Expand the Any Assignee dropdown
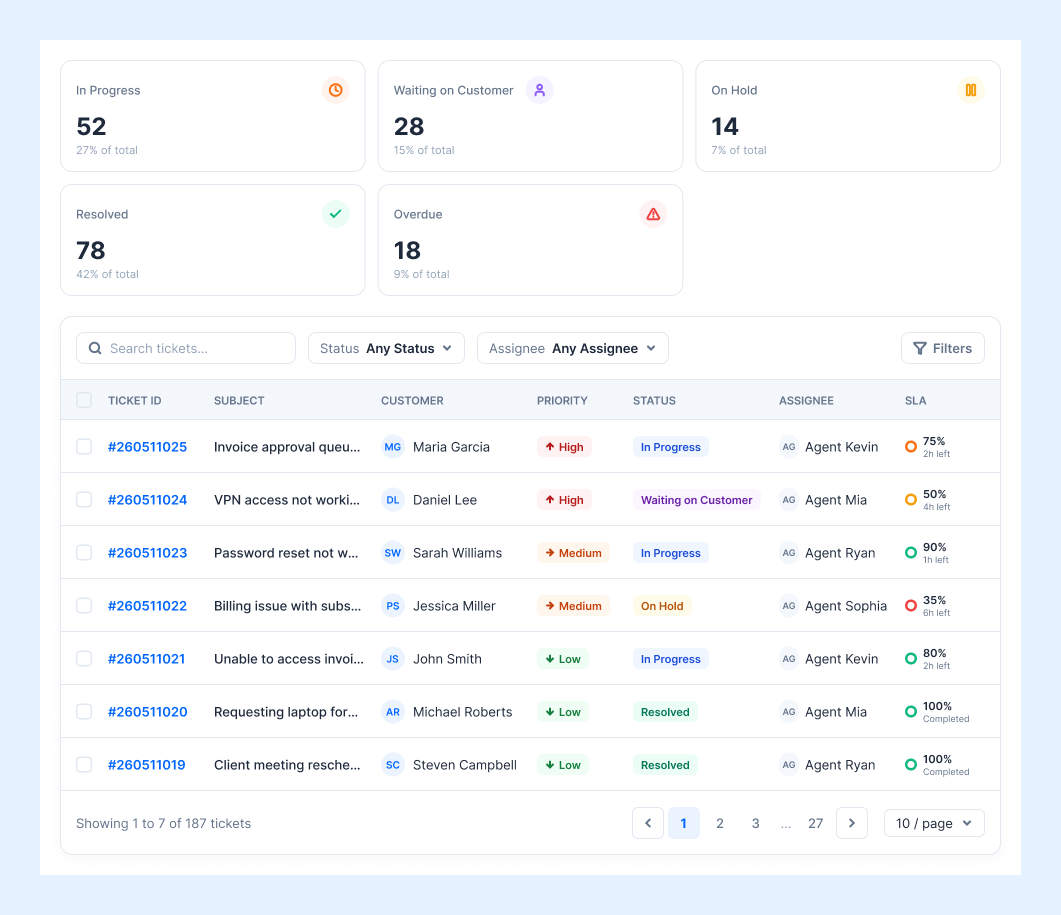Image resolution: width=1061 pixels, height=915 pixels. coord(572,348)
